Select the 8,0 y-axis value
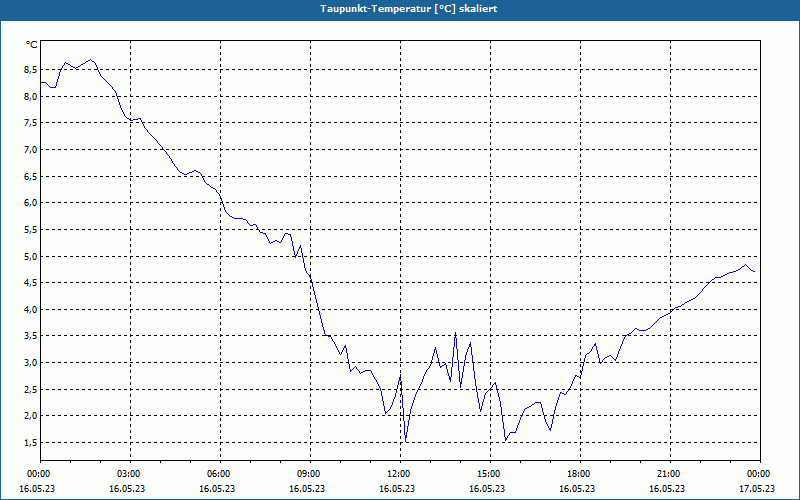Viewport: 800px width, 500px height. 31,96
